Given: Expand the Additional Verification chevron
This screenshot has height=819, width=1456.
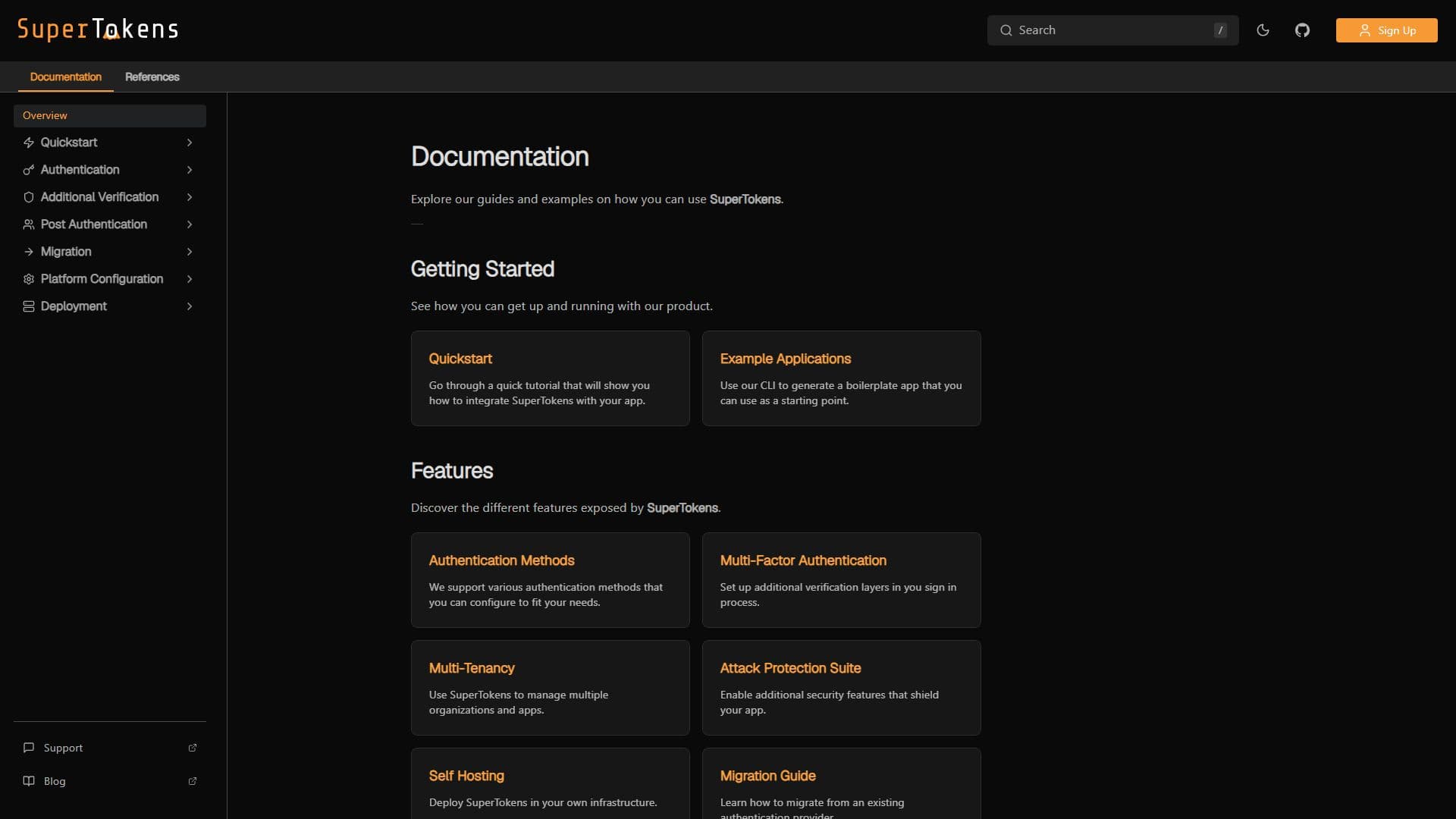Looking at the screenshot, I should click(x=190, y=197).
